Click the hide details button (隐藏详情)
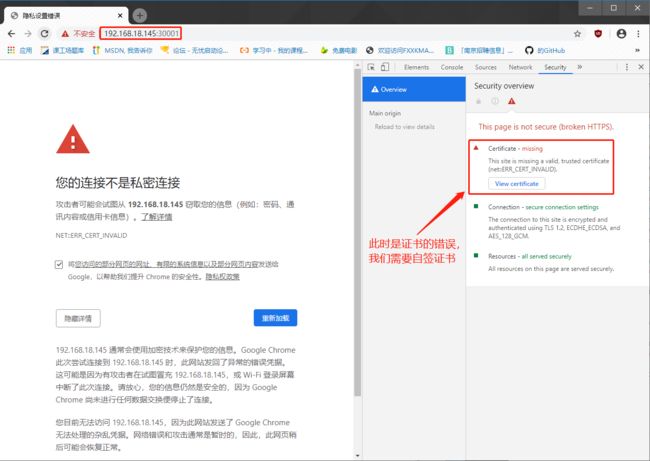The image size is (650, 461). (78, 318)
